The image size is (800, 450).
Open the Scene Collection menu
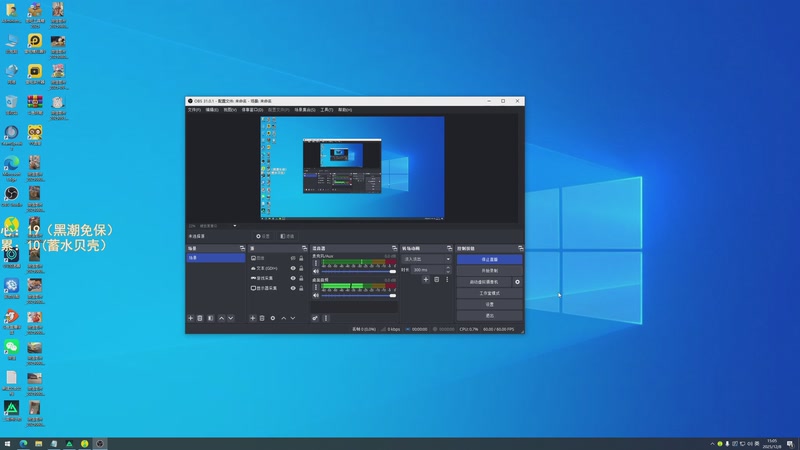(305, 110)
